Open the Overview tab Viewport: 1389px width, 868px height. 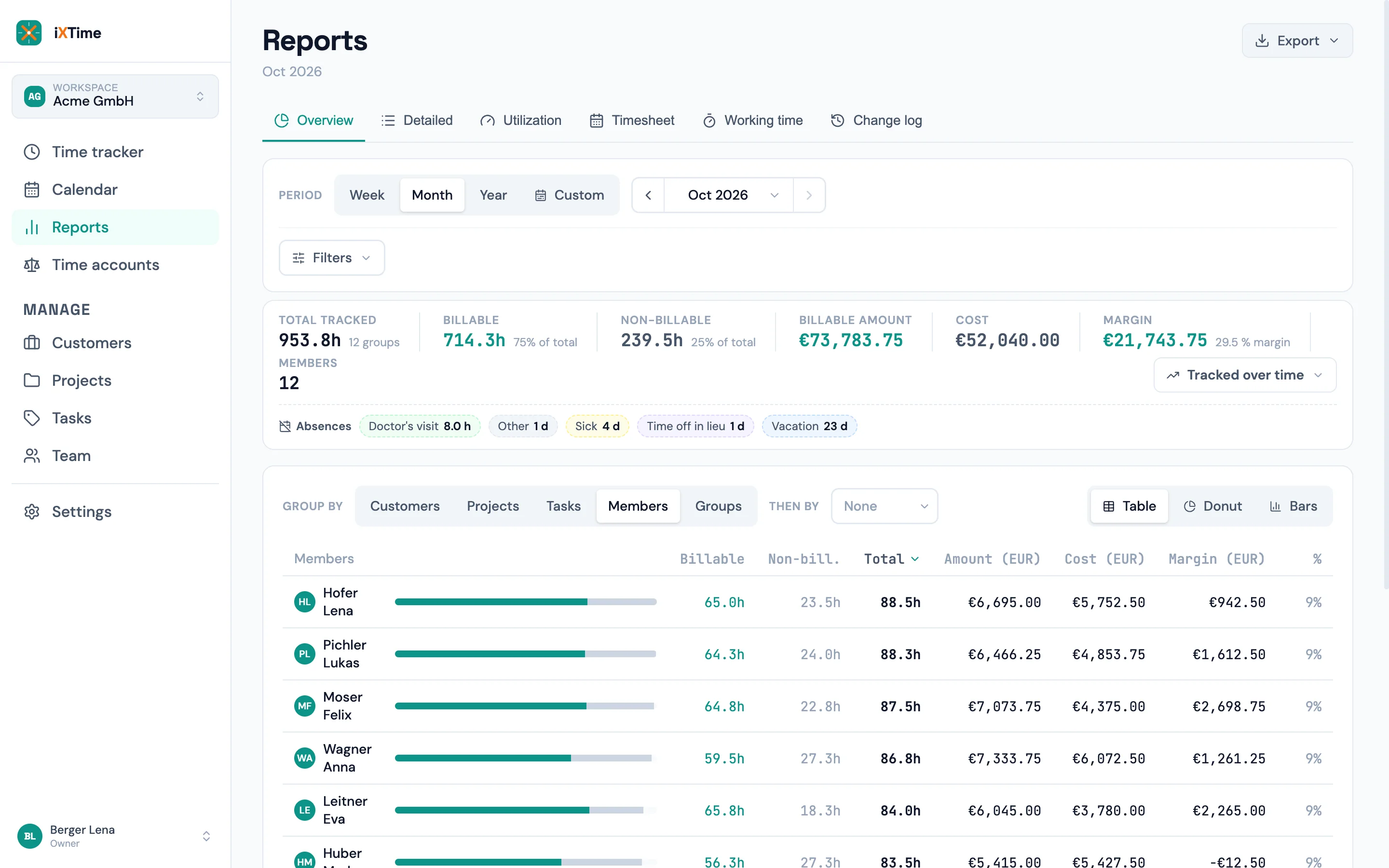pyautogui.click(x=313, y=121)
